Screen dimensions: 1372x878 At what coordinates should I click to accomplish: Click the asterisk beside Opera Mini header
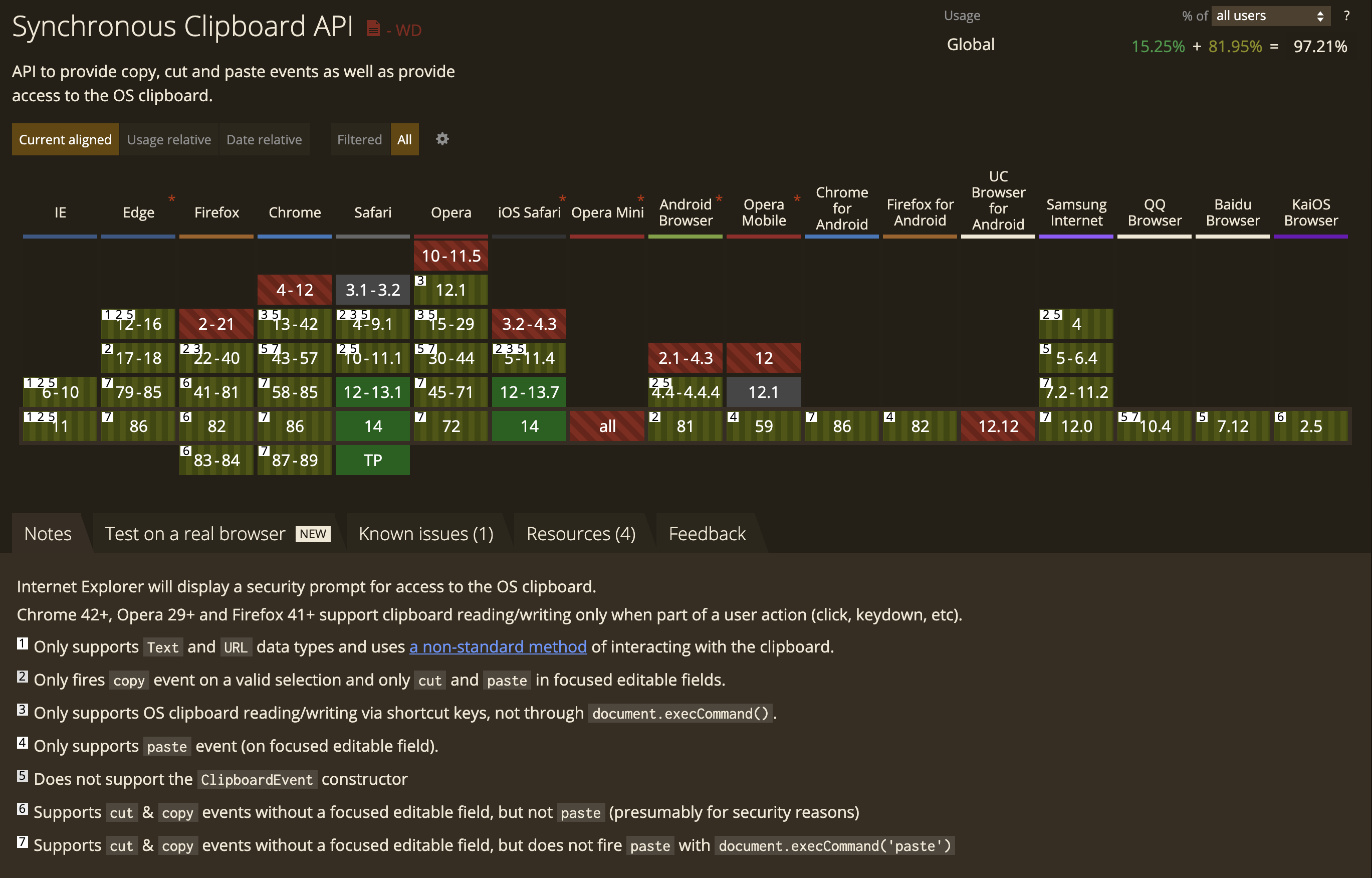pos(641,199)
